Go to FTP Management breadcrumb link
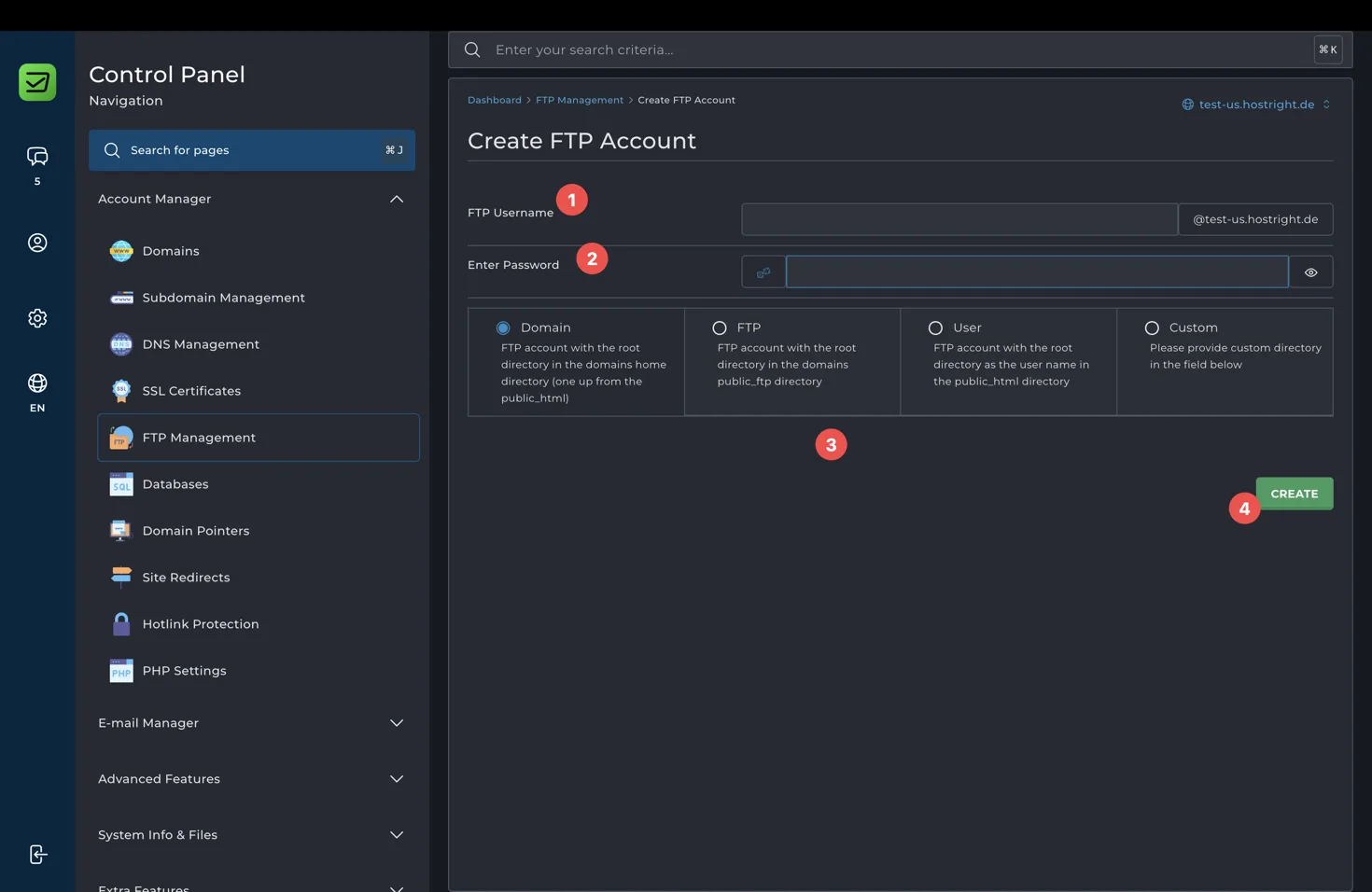This screenshot has width=1372, height=892. pyautogui.click(x=580, y=100)
